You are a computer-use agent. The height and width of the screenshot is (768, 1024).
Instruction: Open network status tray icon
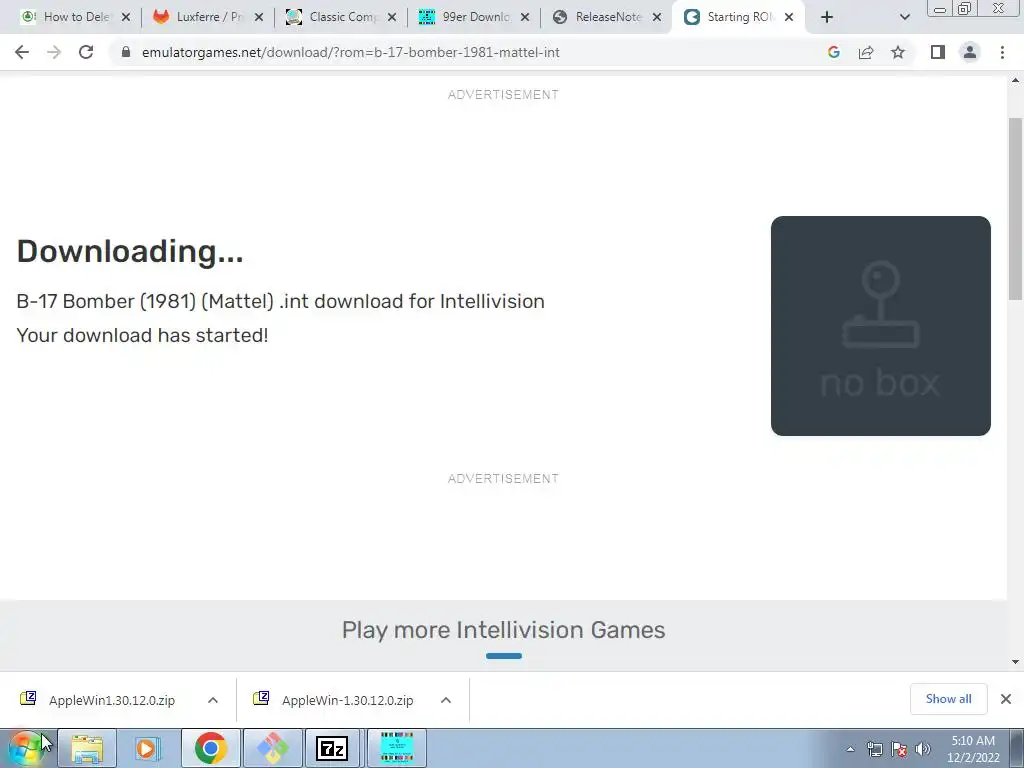[x=874, y=749]
